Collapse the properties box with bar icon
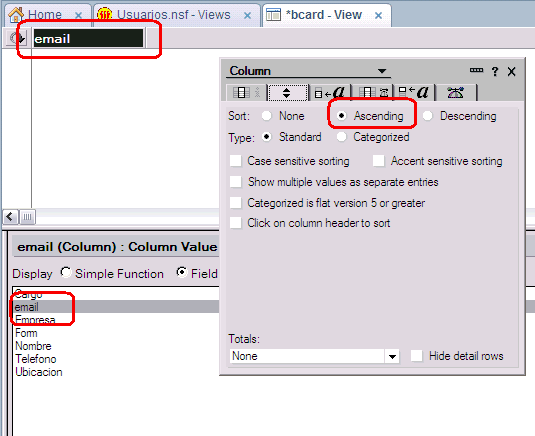 (x=476, y=70)
